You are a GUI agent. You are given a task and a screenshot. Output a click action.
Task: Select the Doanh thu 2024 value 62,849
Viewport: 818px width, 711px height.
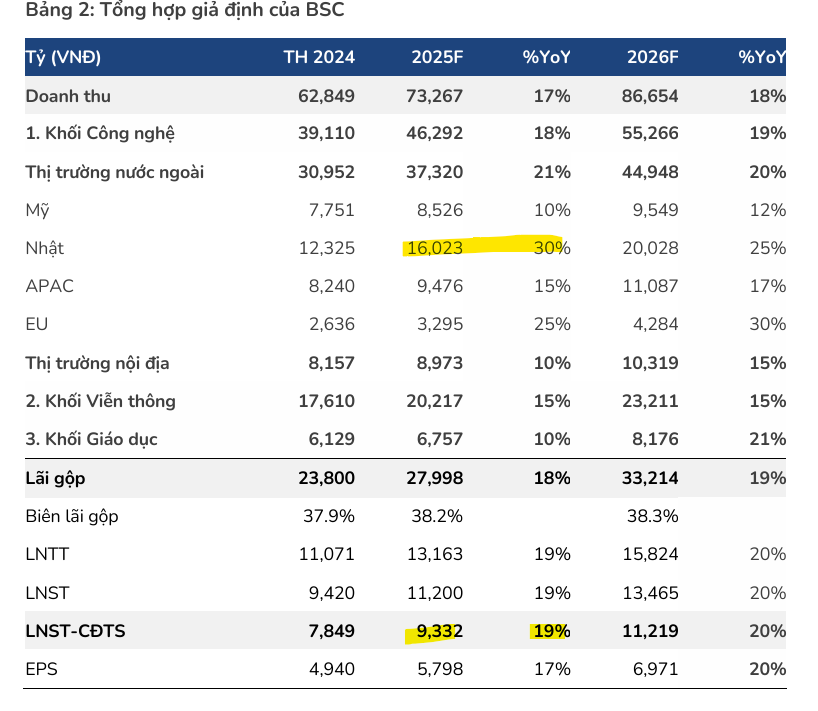point(326,96)
